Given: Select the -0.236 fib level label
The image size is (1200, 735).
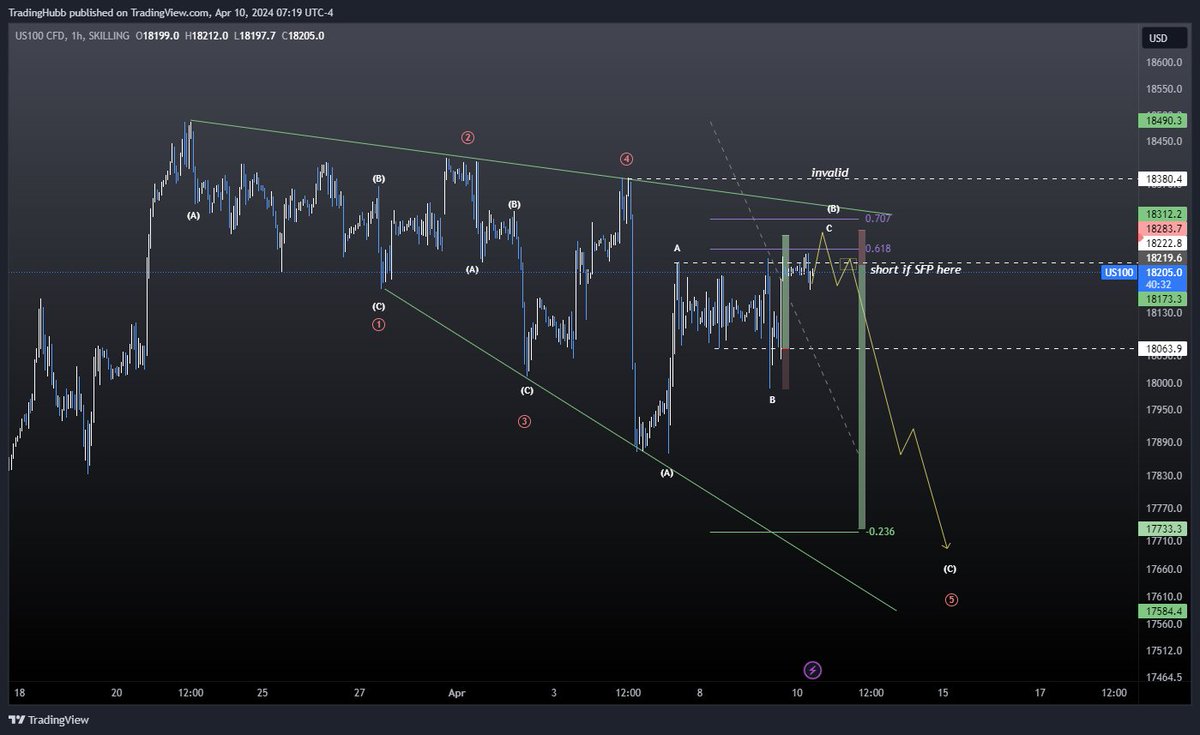Looking at the screenshot, I should pos(880,531).
